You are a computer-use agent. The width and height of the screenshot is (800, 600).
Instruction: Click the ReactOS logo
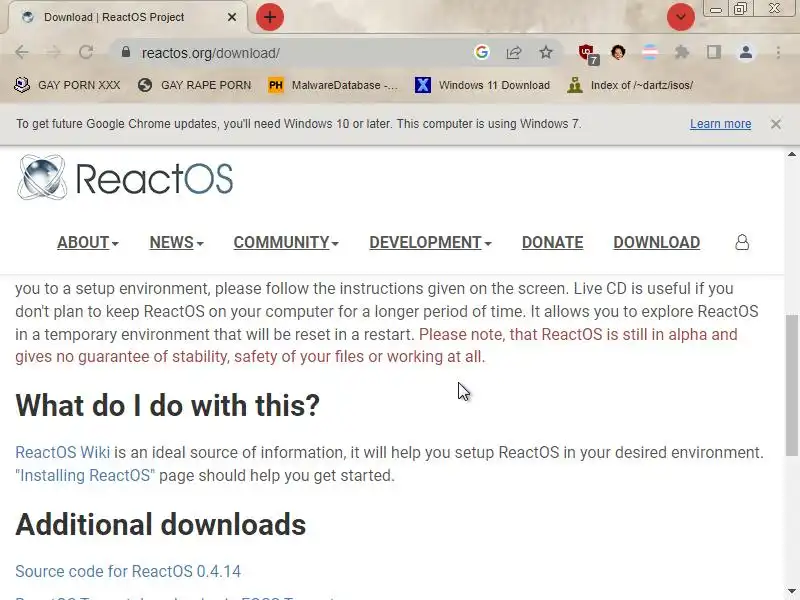point(125,178)
